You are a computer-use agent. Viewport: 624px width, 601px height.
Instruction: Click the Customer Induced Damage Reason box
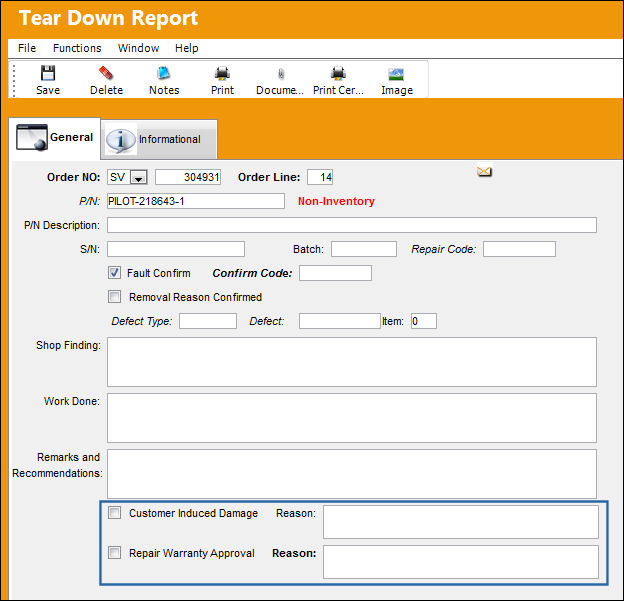461,522
